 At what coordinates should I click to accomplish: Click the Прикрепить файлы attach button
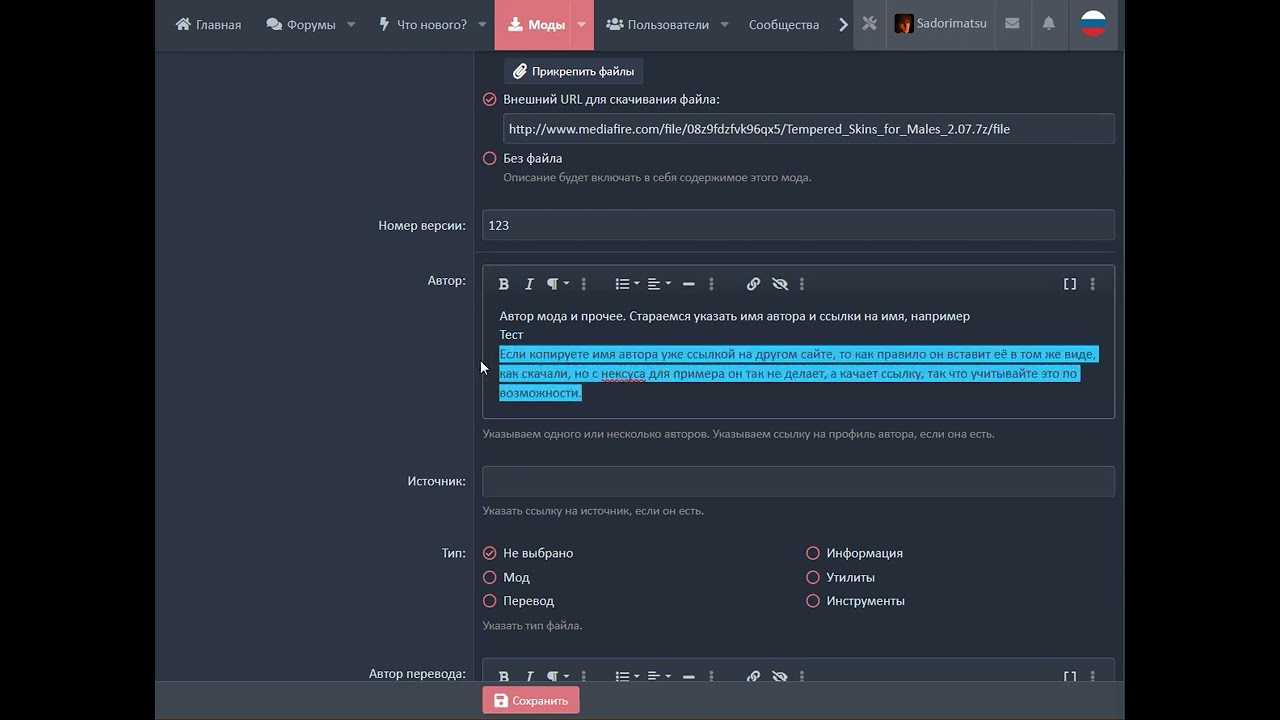[573, 71]
